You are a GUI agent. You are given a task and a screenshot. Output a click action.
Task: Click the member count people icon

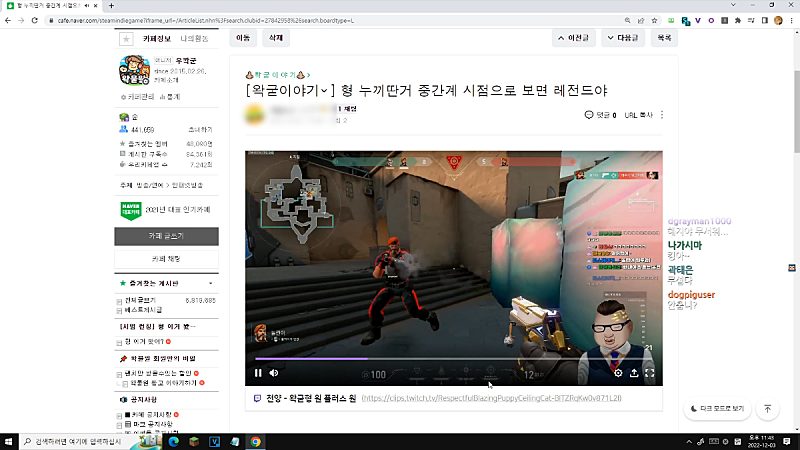pos(123,129)
